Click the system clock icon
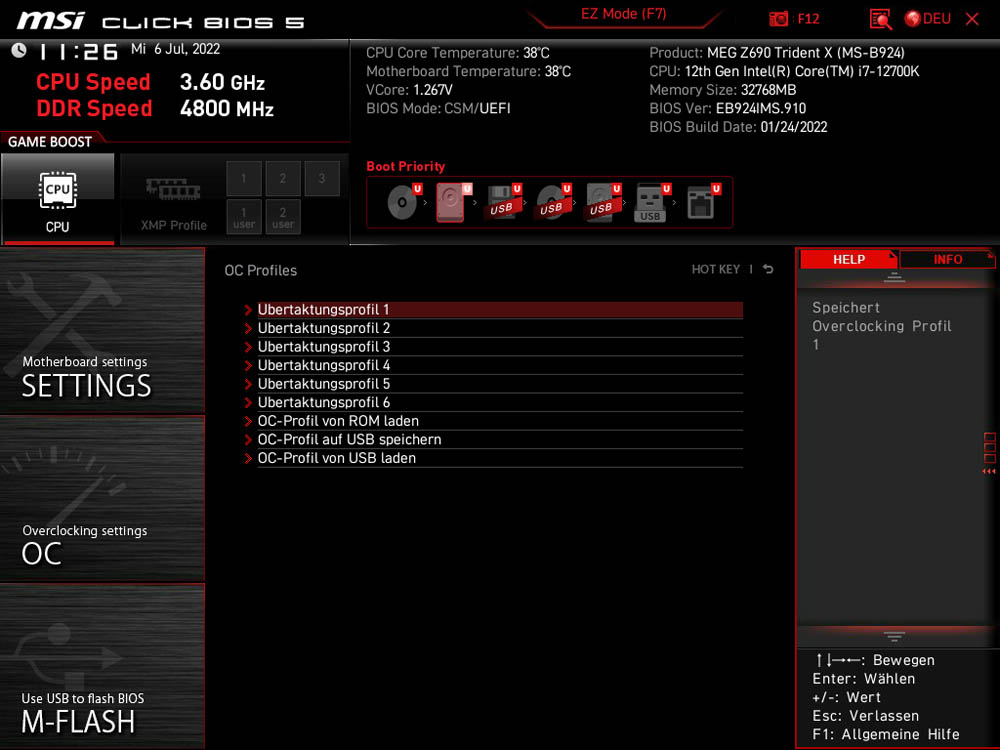This screenshot has height=750, width=1000. (18, 50)
